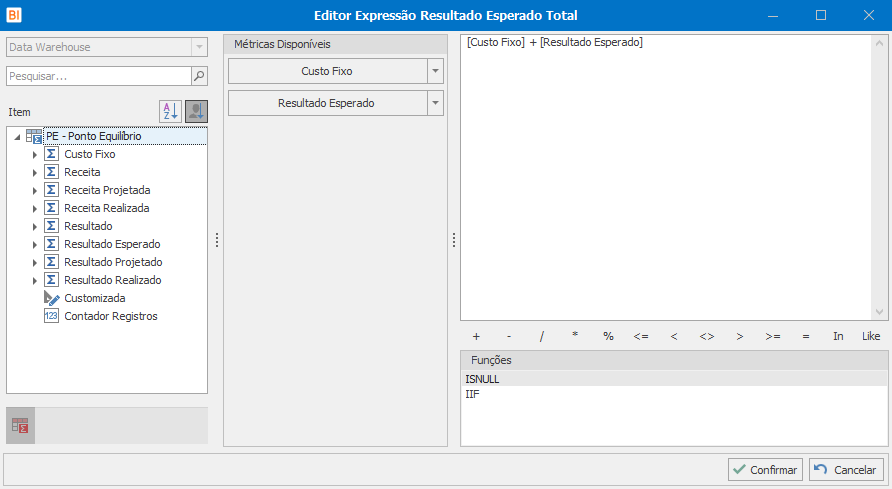Expand the Resultado Realizado tree node
The image size is (892, 489).
35,280
